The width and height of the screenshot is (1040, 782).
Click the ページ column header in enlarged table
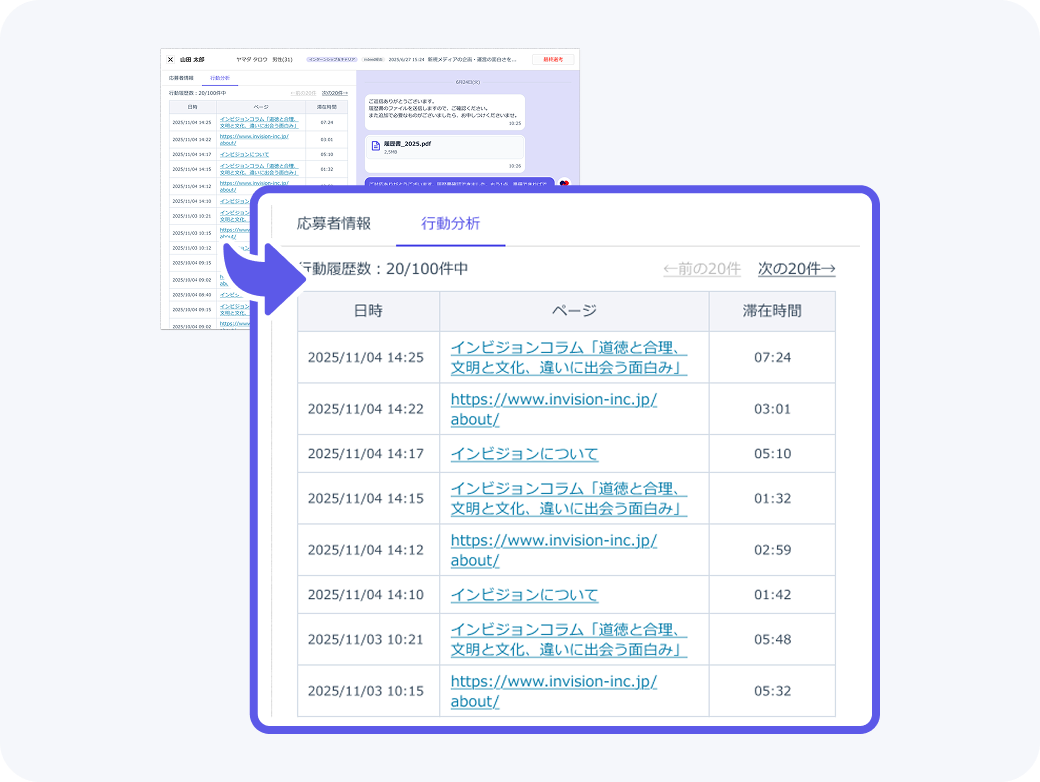pyautogui.click(x=574, y=311)
